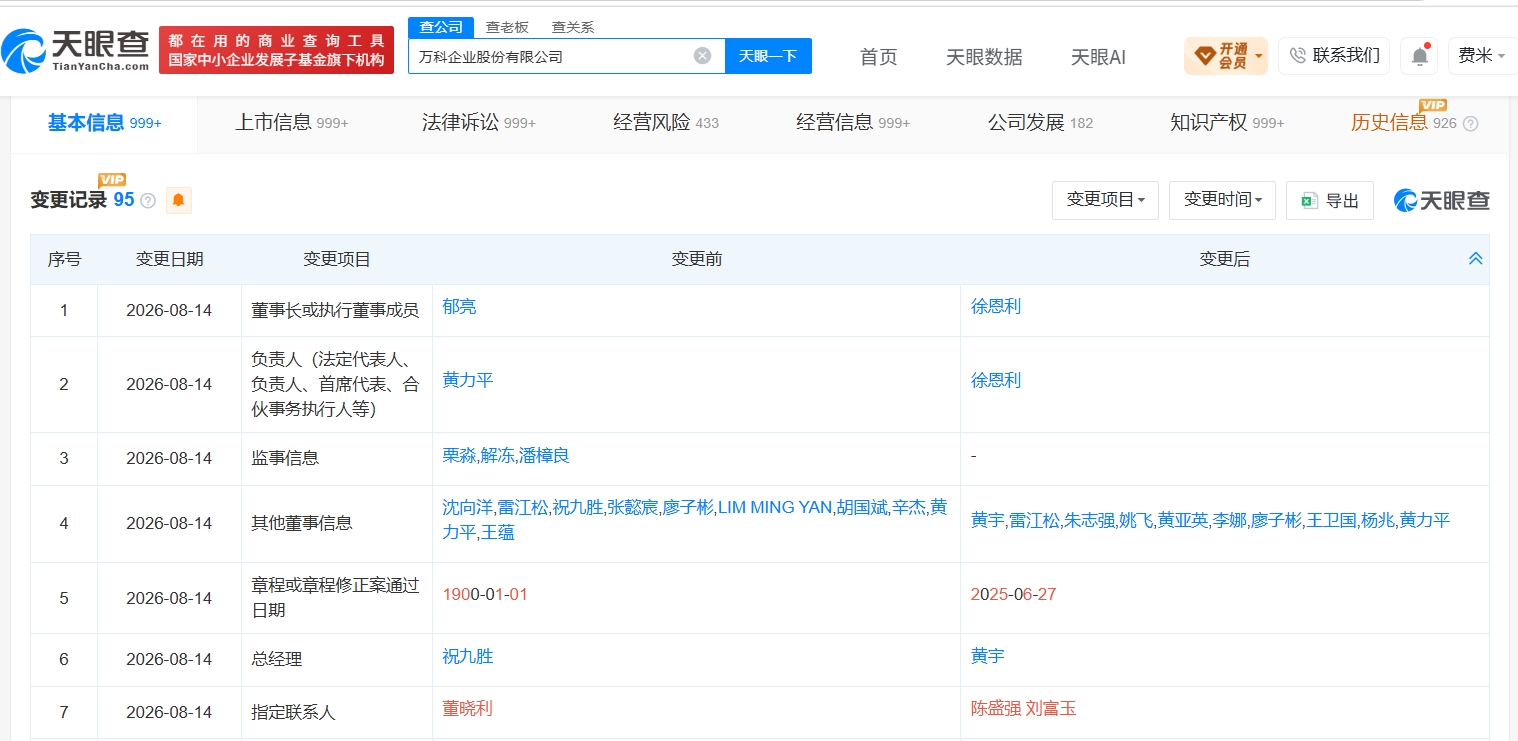Screen dimensions: 1518x741
Task: Open the 变更时间 filter dropdown
Action: [x=1223, y=200]
